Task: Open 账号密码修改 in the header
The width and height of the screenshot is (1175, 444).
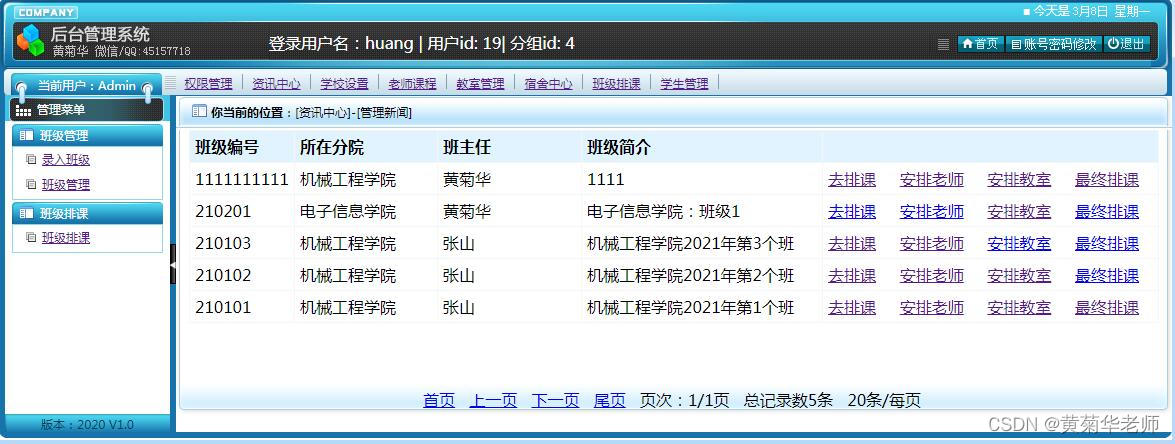Action: point(1054,44)
